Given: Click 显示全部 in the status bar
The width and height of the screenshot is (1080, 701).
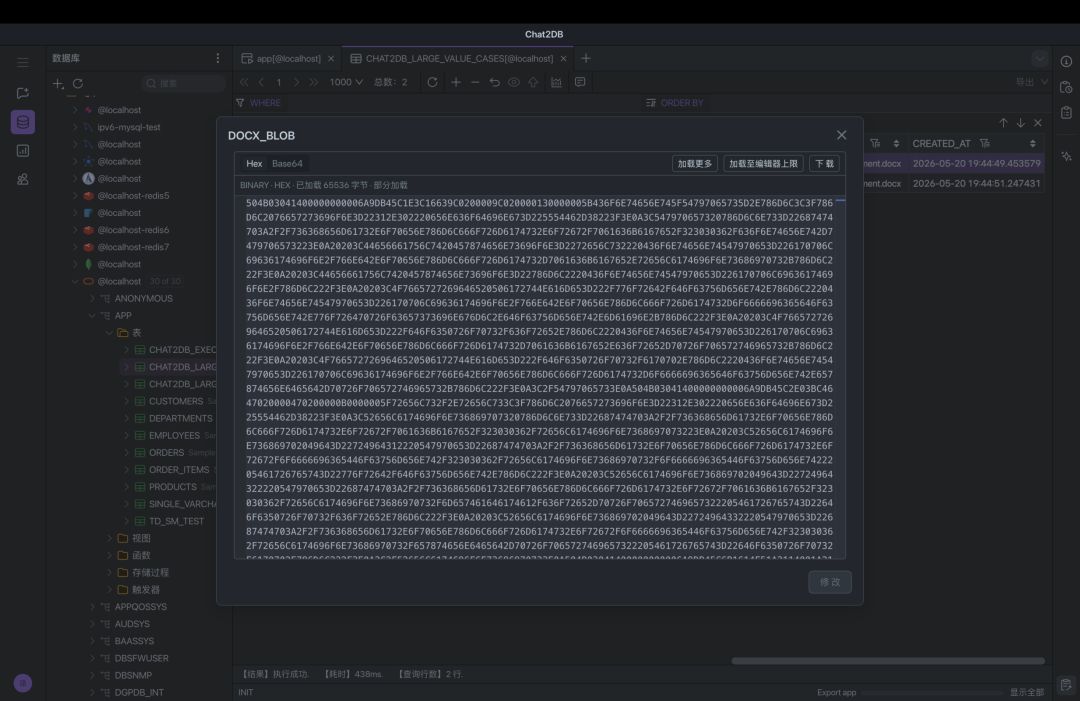Looking at the screenshot, I should tap(1027, 692).
